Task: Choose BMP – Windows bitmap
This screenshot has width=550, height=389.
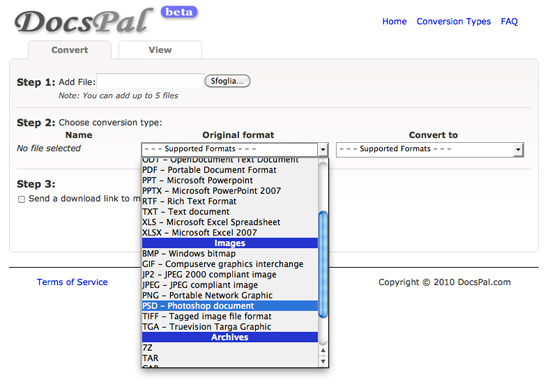Action: coord(230,254)
